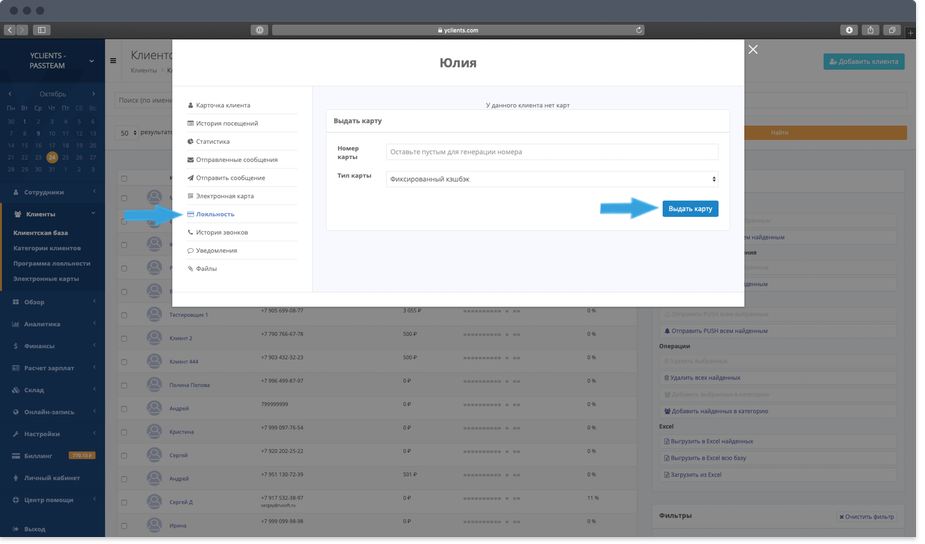Expand the YCLIENTS - PASSTEAM company dropdown

point(91,61)
